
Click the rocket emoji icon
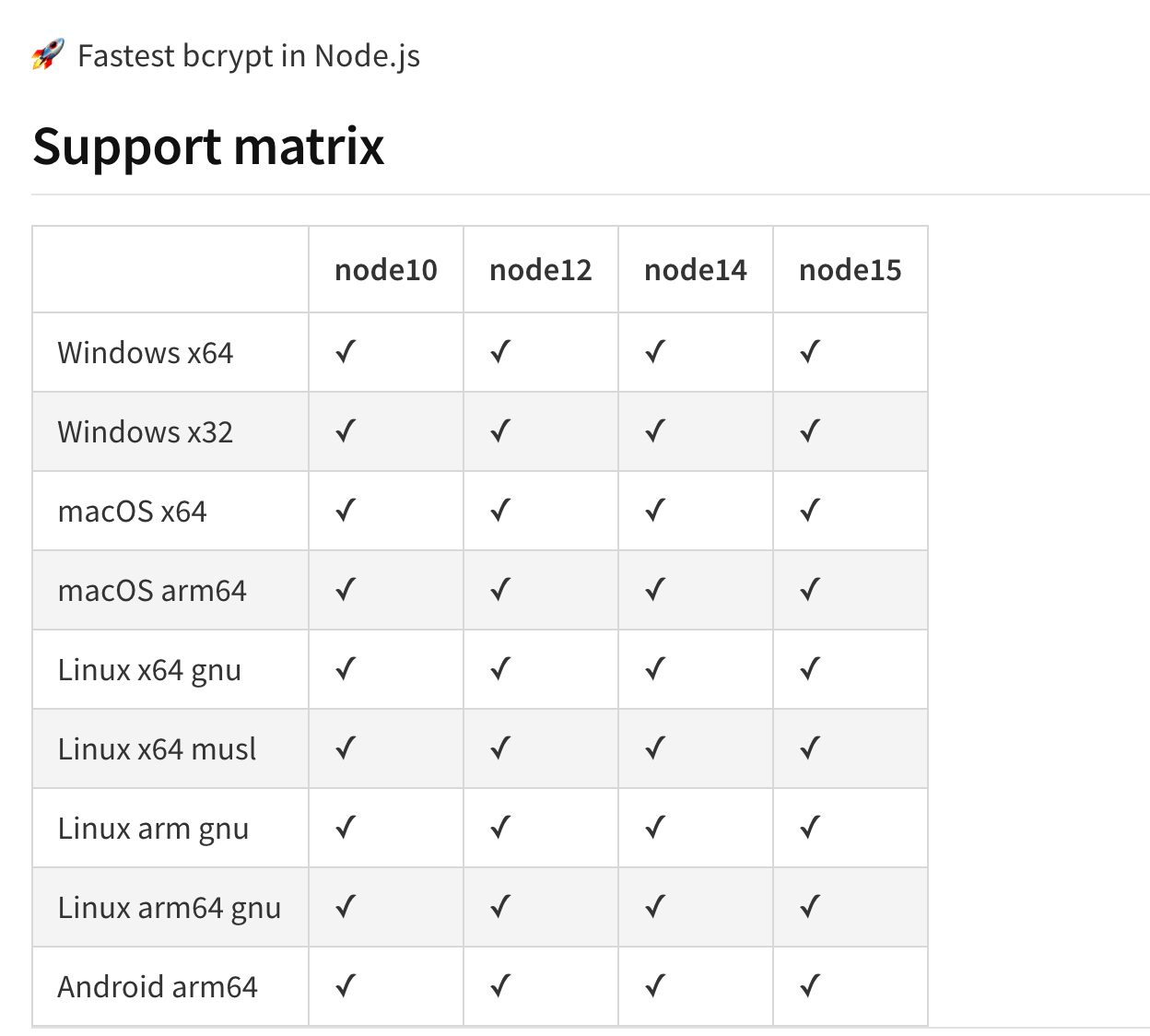48,55
